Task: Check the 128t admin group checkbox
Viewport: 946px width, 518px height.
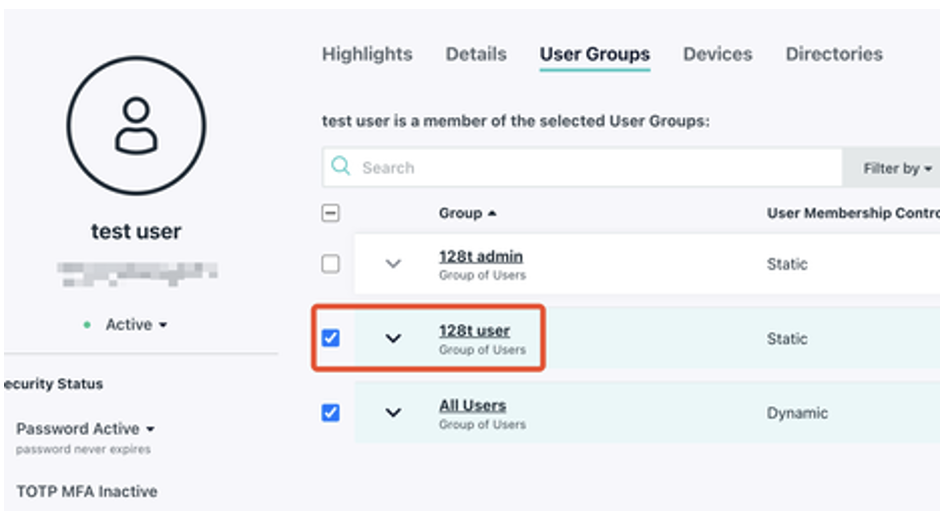Action: coord(331,264)
